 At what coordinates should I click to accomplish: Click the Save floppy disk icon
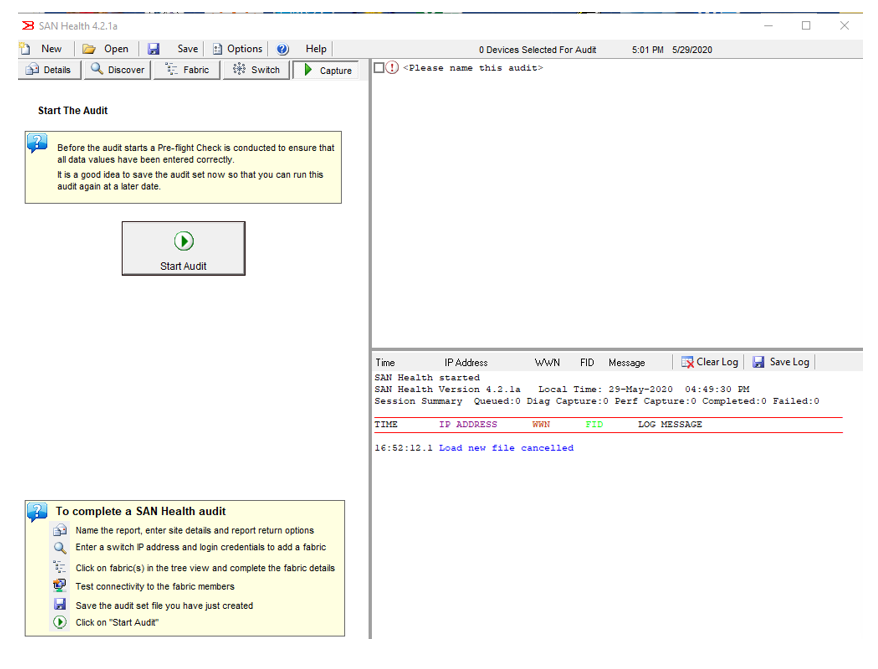click(x=154, y=49)
